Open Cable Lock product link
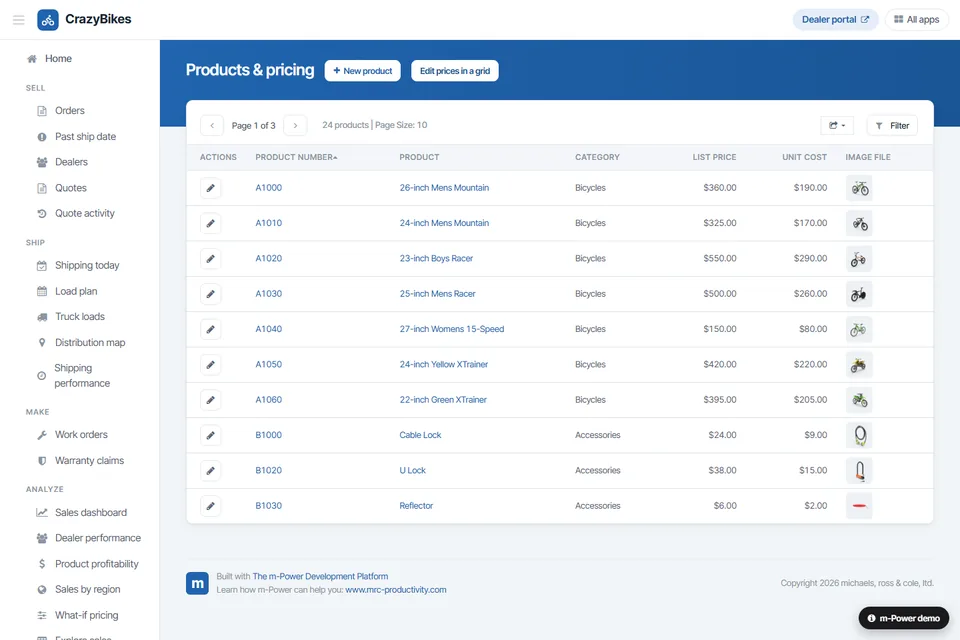 coord(420,435)
